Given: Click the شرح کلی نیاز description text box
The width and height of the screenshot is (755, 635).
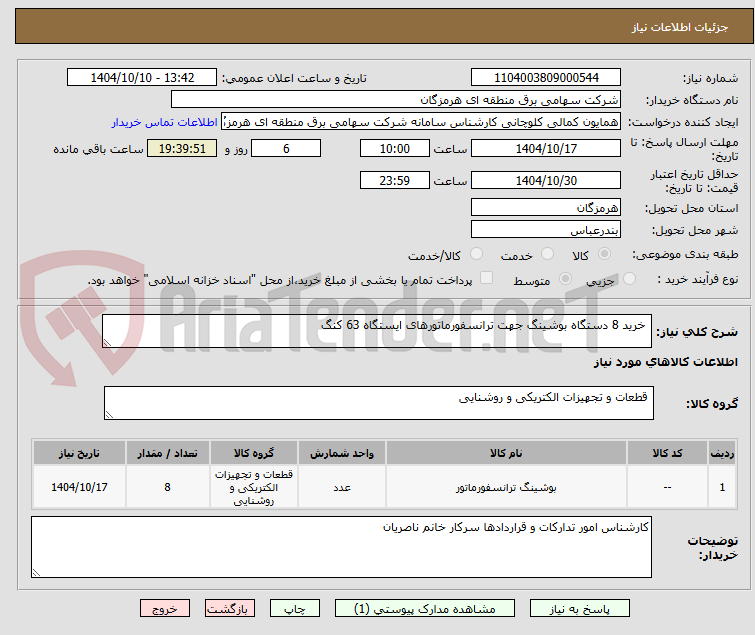Looking at the screenshot, I should 377,331.
